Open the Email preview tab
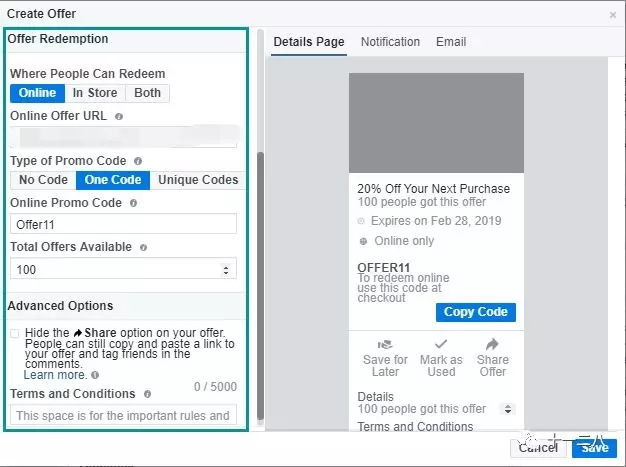This screenshot has height=467, width=626. pos(450,42)
